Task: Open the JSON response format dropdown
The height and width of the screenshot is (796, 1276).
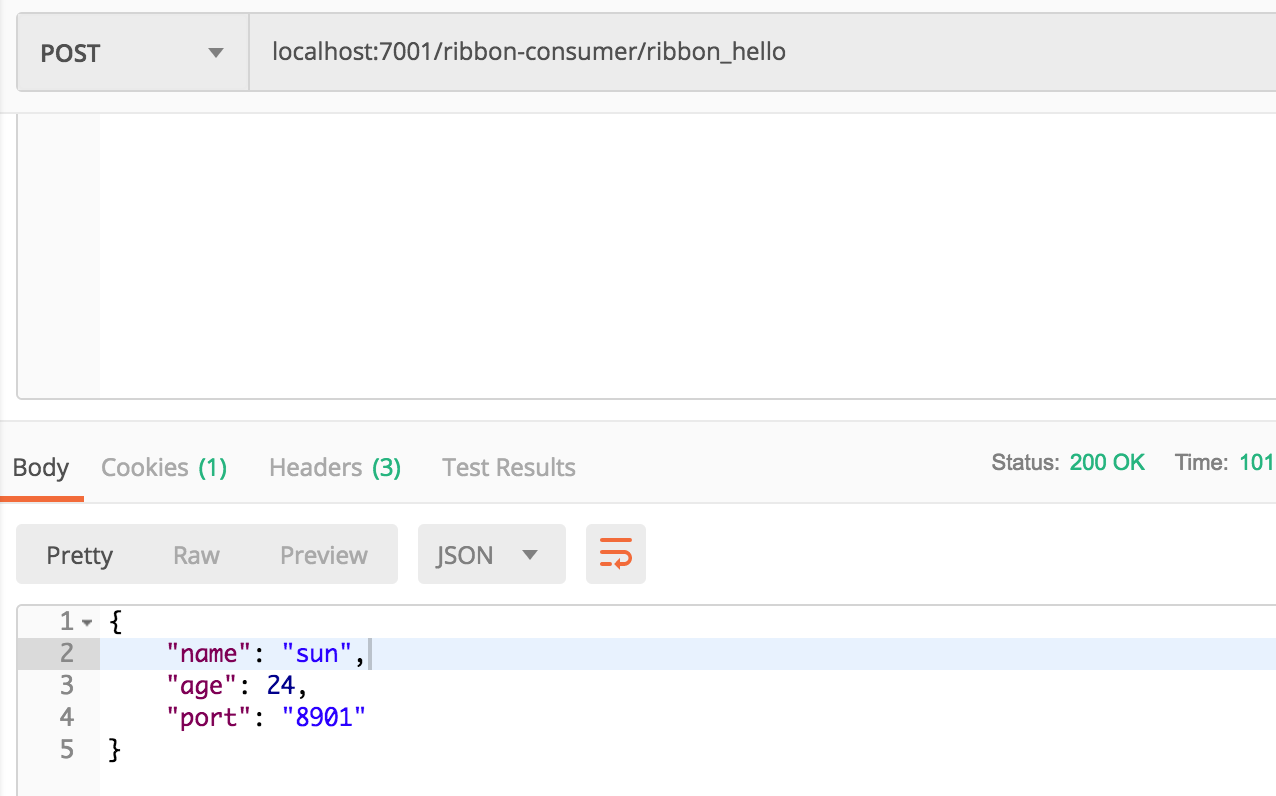Action: [491, 554]
